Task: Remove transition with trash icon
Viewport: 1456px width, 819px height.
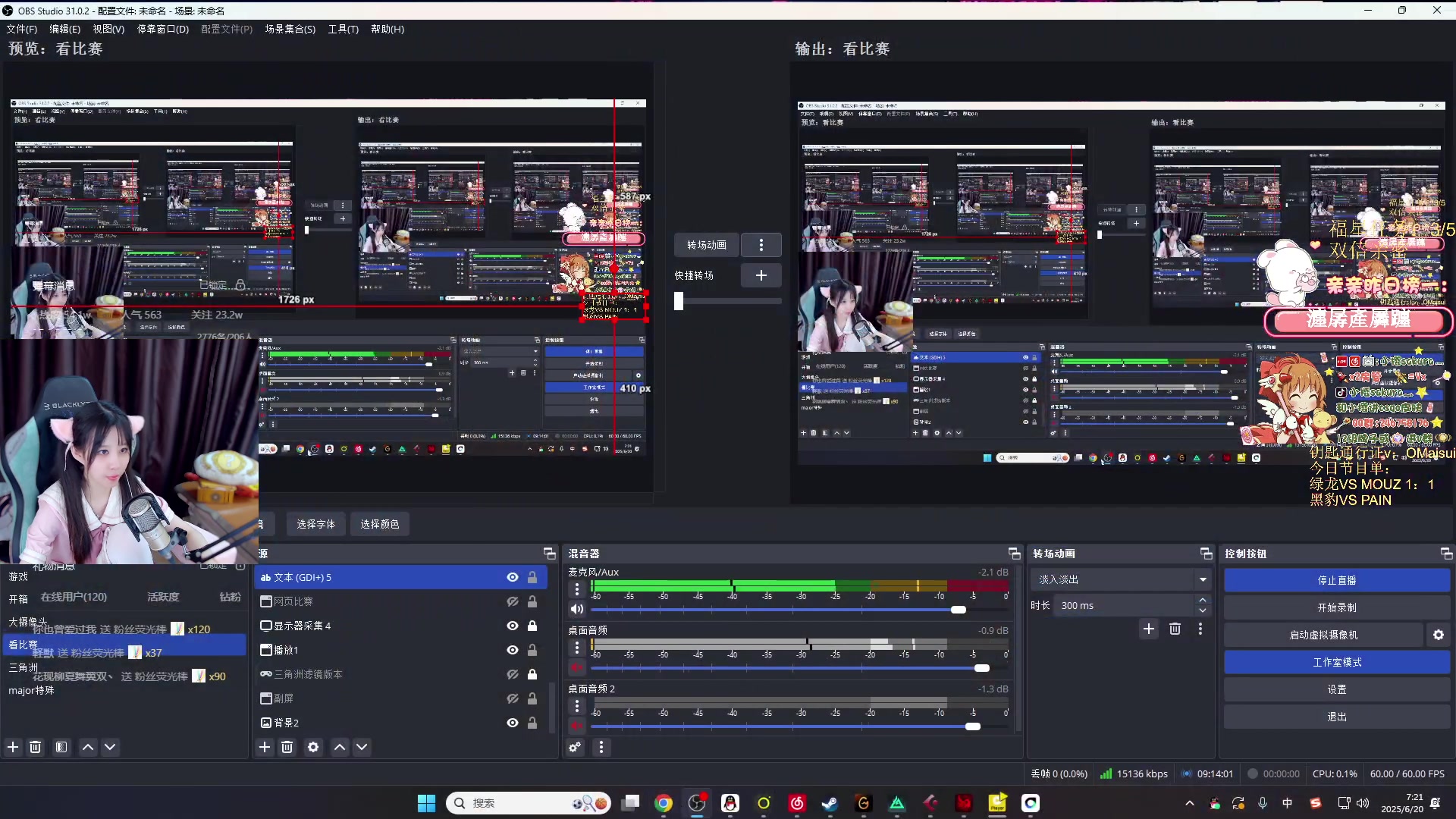Action: coord(1175,629)
